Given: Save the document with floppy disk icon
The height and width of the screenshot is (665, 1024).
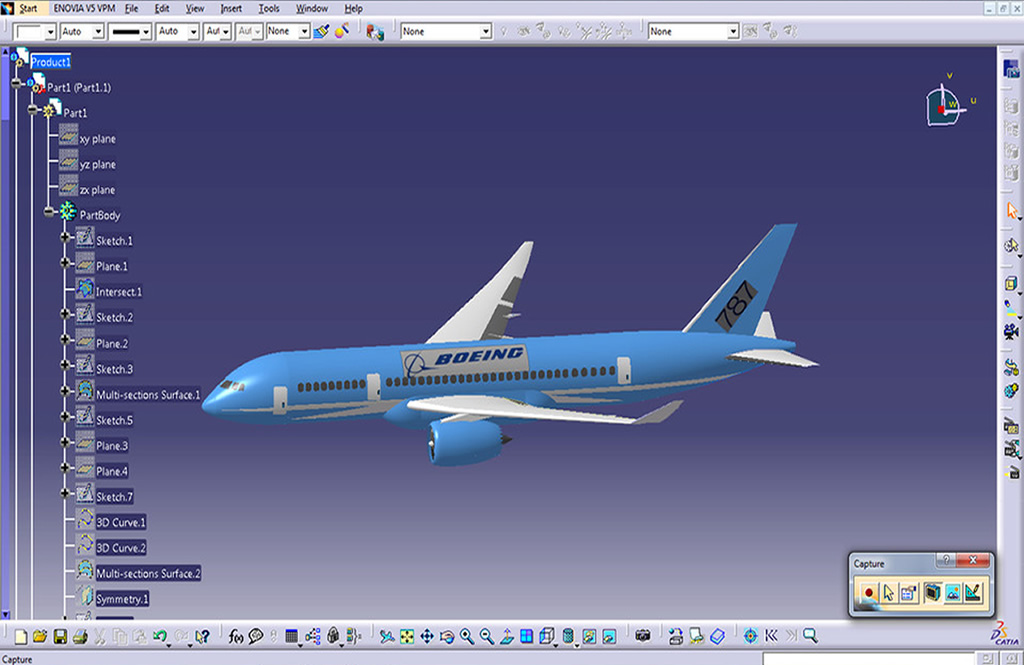Looking at the screenshot, I should click(60, 636).
